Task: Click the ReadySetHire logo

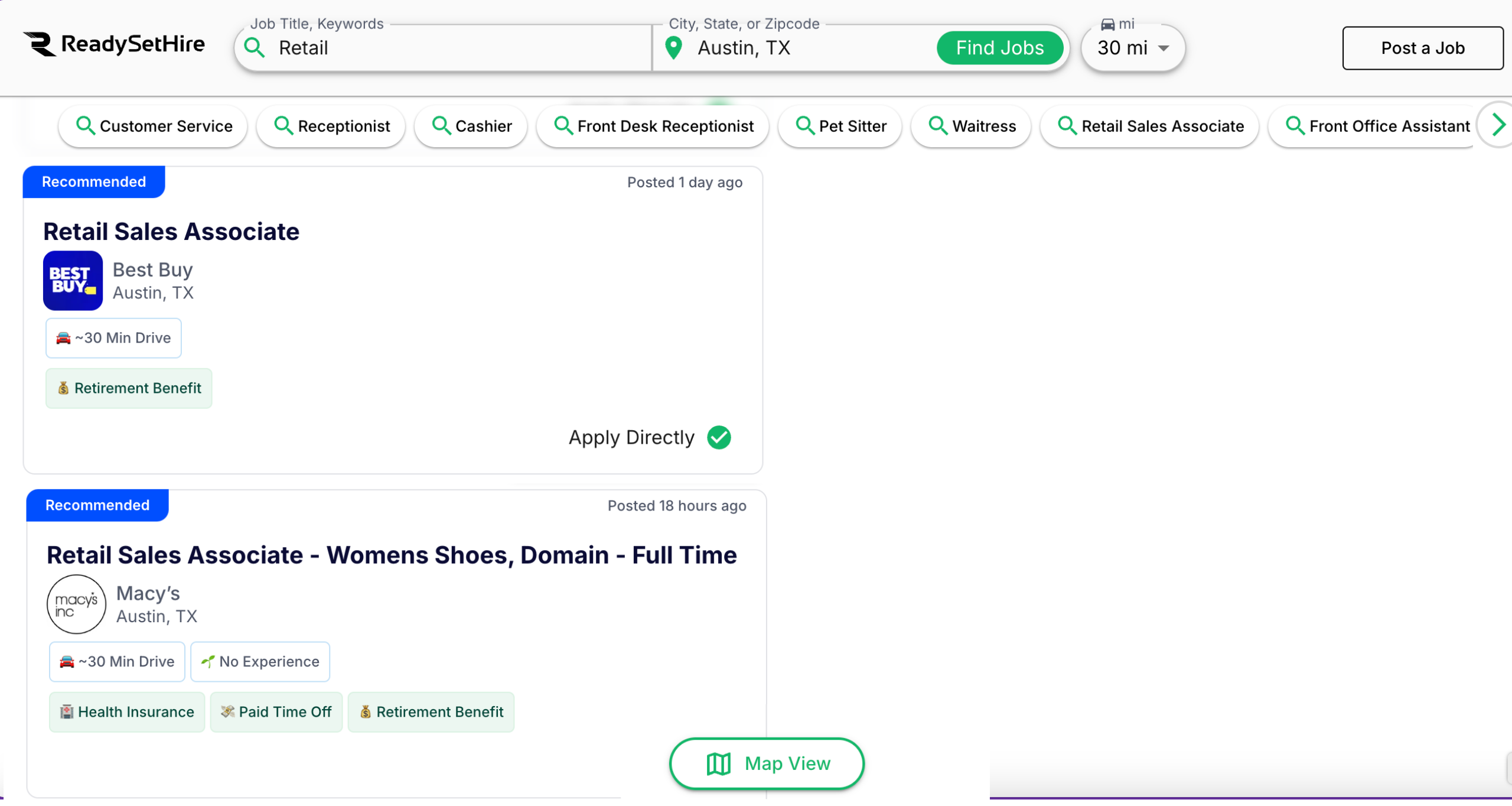Action: point(114,44)
